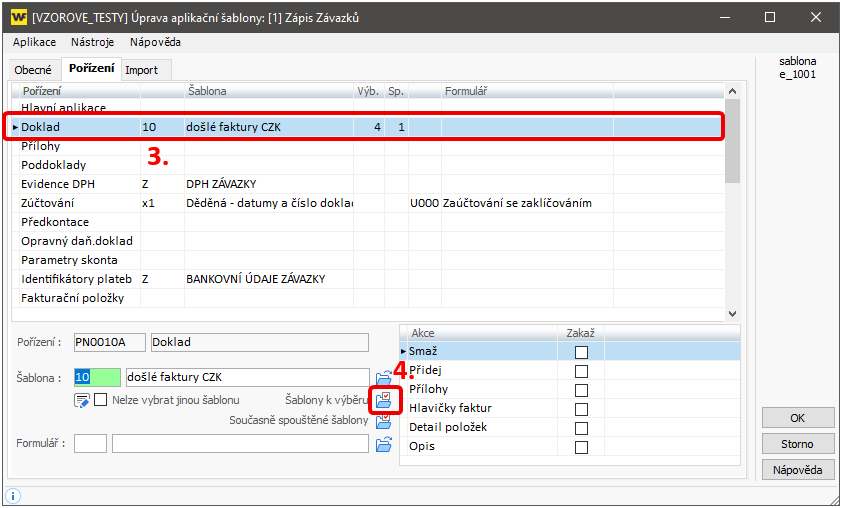Open the Nástroje menu
Screen dimensions: 842x508
(92, 42)
